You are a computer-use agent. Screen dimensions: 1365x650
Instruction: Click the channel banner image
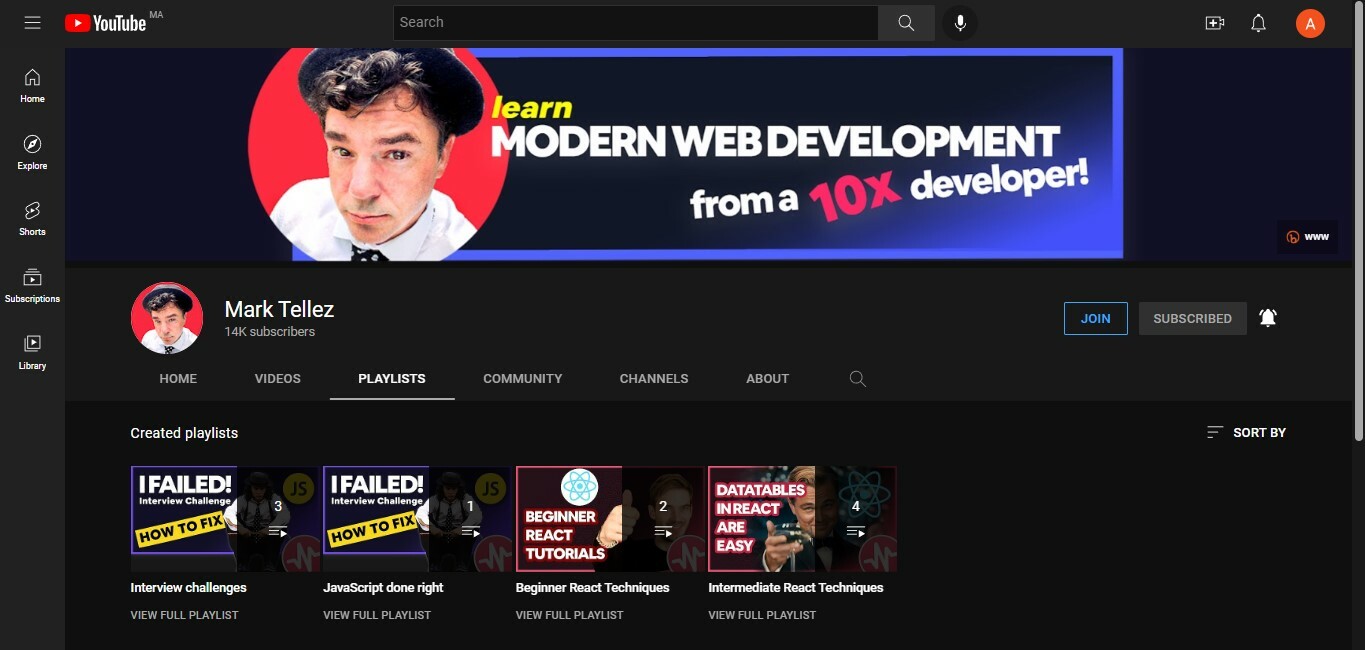708,154
